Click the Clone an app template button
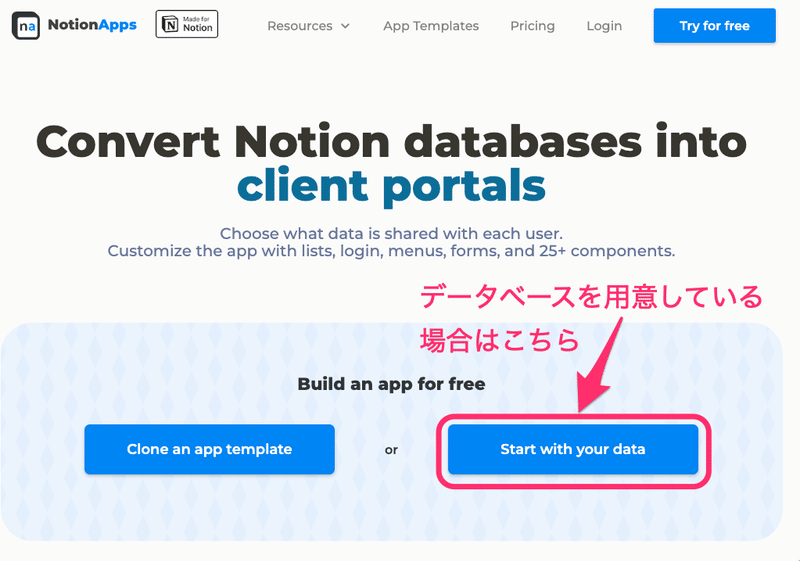 (x=210, y=449)
